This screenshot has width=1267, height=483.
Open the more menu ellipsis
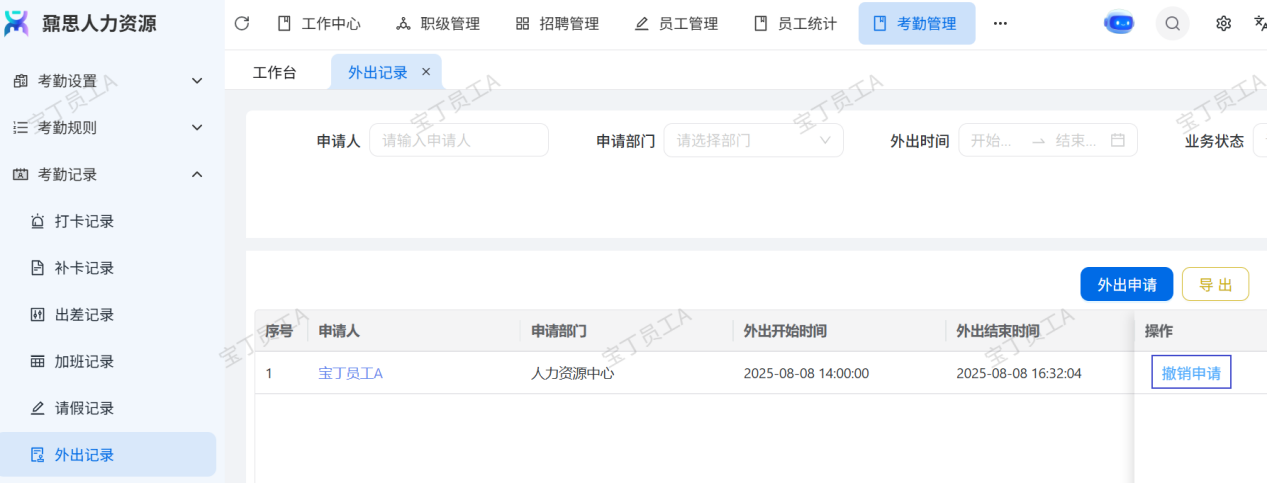[1000, 23]
